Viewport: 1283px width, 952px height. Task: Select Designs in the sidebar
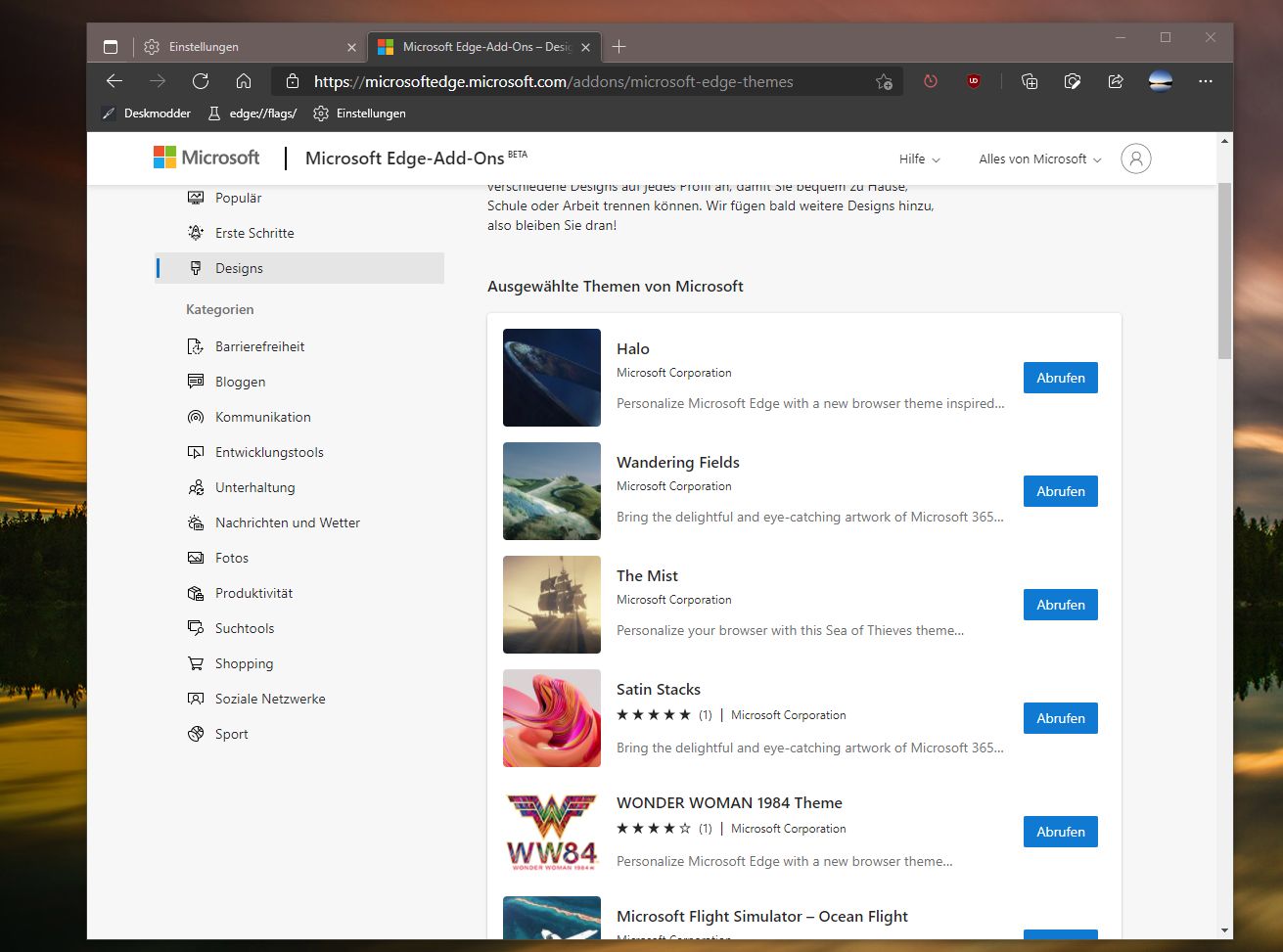299,268
